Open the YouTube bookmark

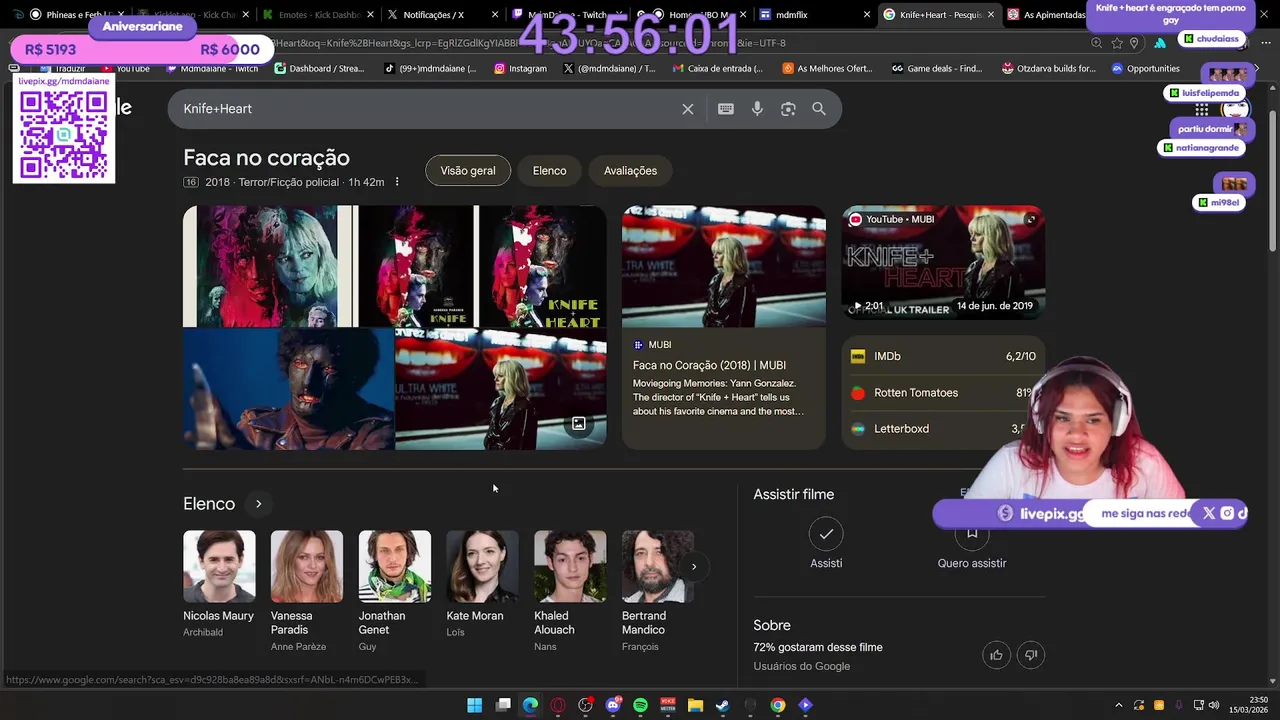coord(127,69)
